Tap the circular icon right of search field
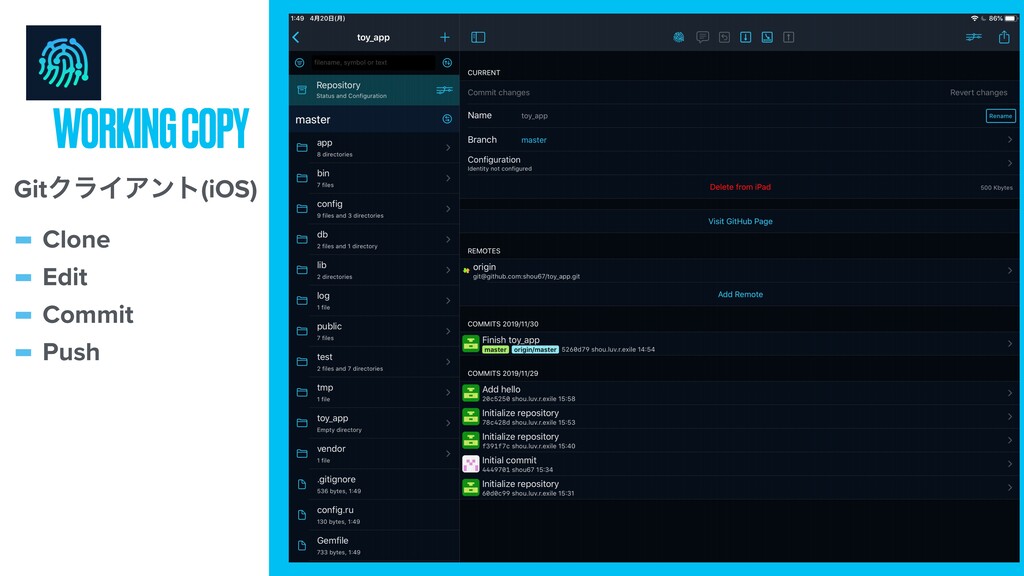 click(447, 63)
